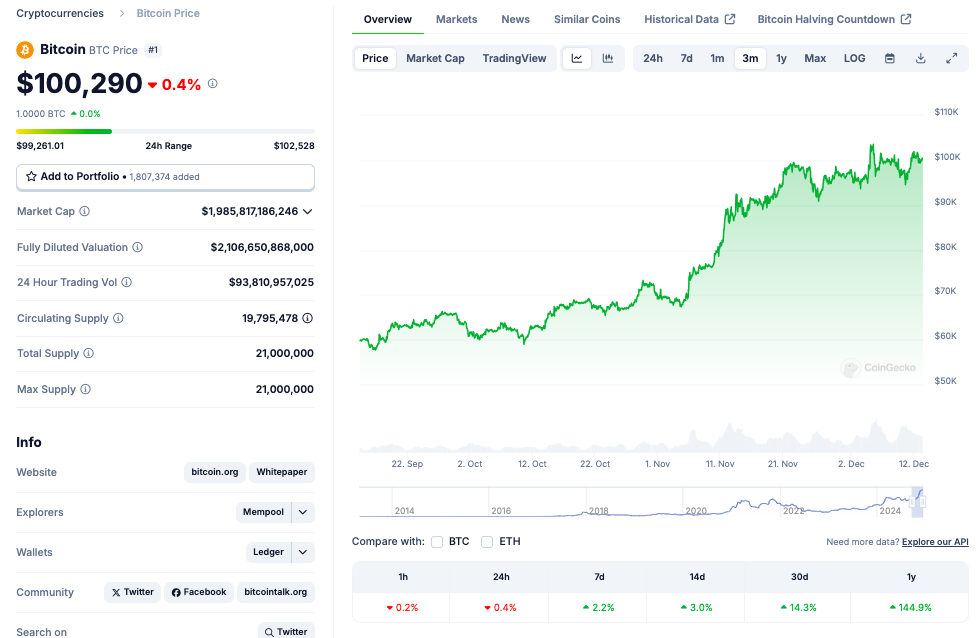Image resolution: width=978 pixels, height=638 pixels.
Task: Expand chart to fullscreen
Action: (x=952, y=59)
